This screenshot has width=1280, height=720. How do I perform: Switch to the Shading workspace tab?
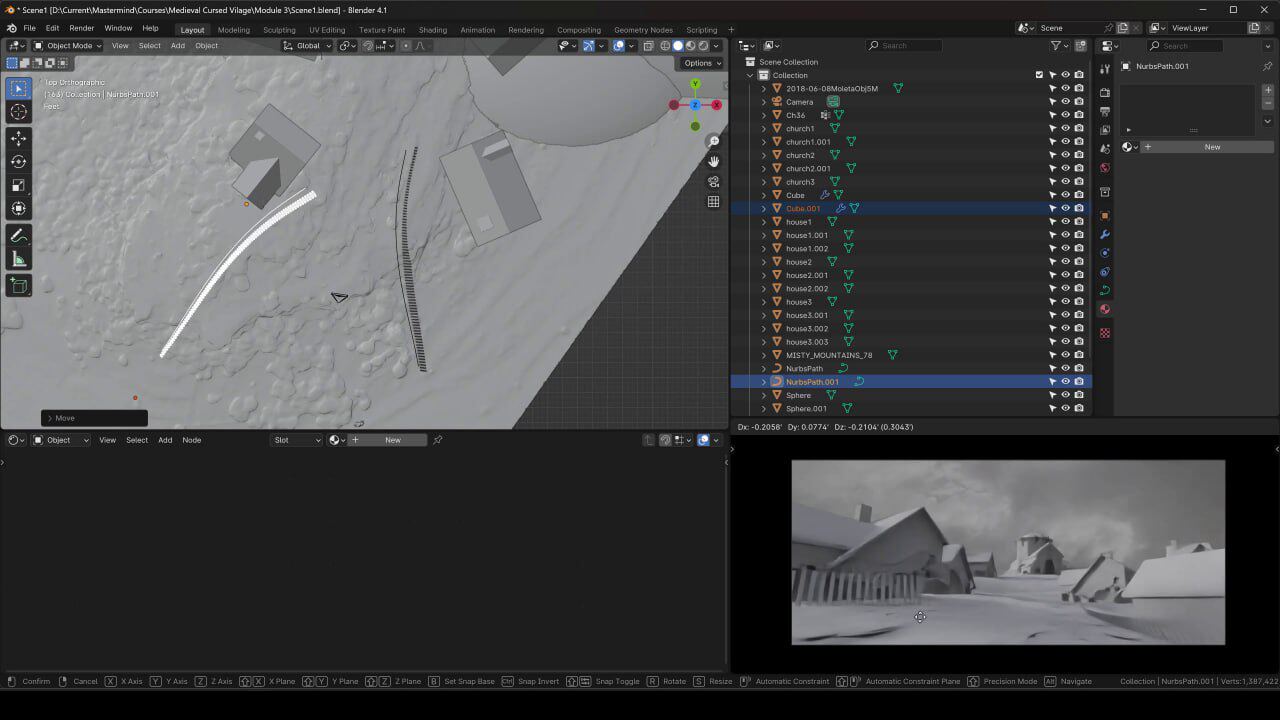tap(432, 29)
